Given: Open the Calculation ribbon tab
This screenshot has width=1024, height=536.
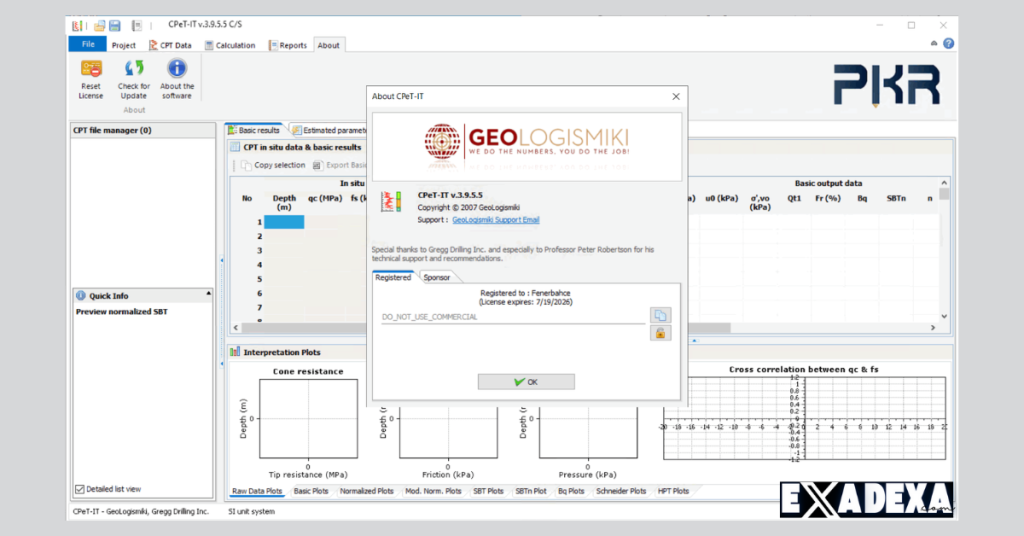Looking at the screenshot, I should pos(230,45).
